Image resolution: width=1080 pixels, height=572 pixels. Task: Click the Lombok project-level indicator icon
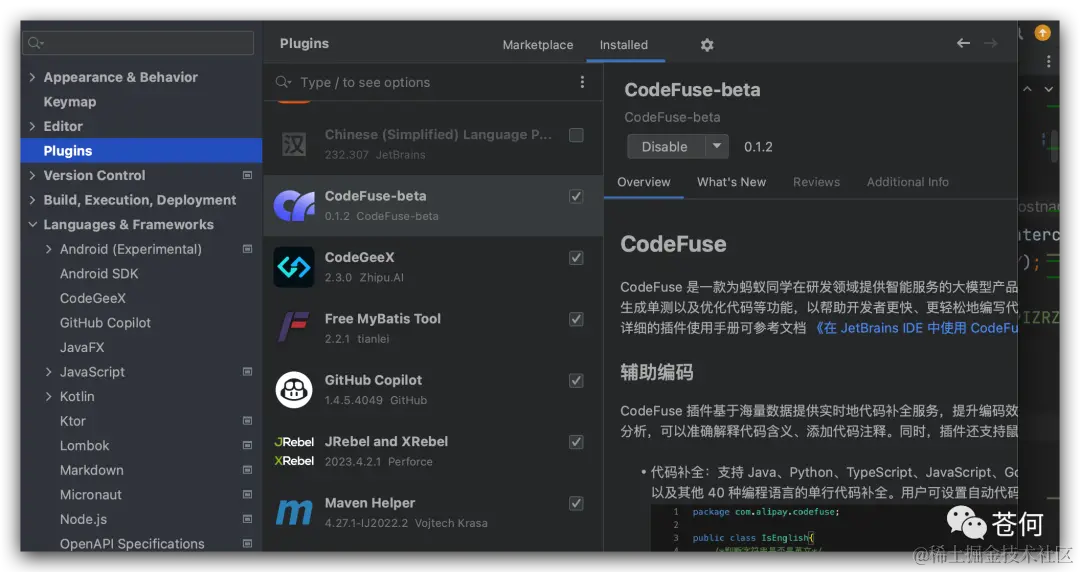click(247, 445)
